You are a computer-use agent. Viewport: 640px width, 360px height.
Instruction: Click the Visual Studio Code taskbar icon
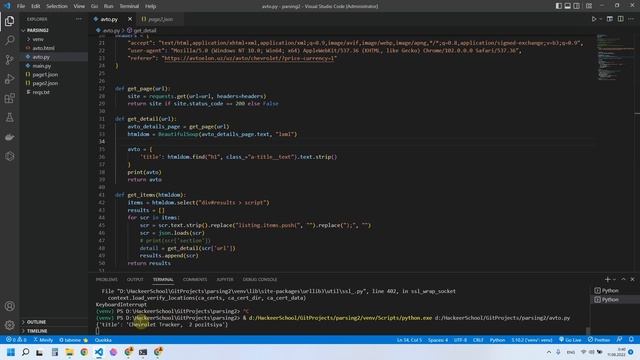(x=99, y=352)
